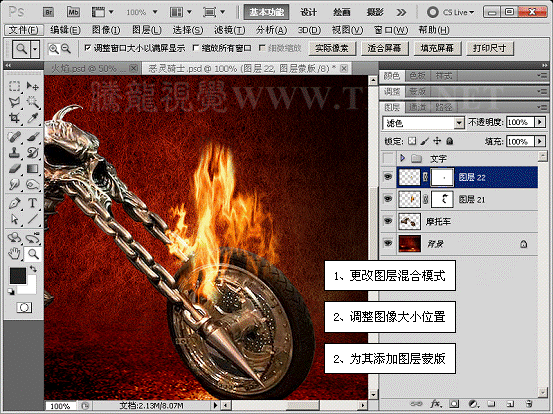Screen dimensions: 553x414
Task: Launch Mini Bridge from top bar
Action: click(73, 12)
